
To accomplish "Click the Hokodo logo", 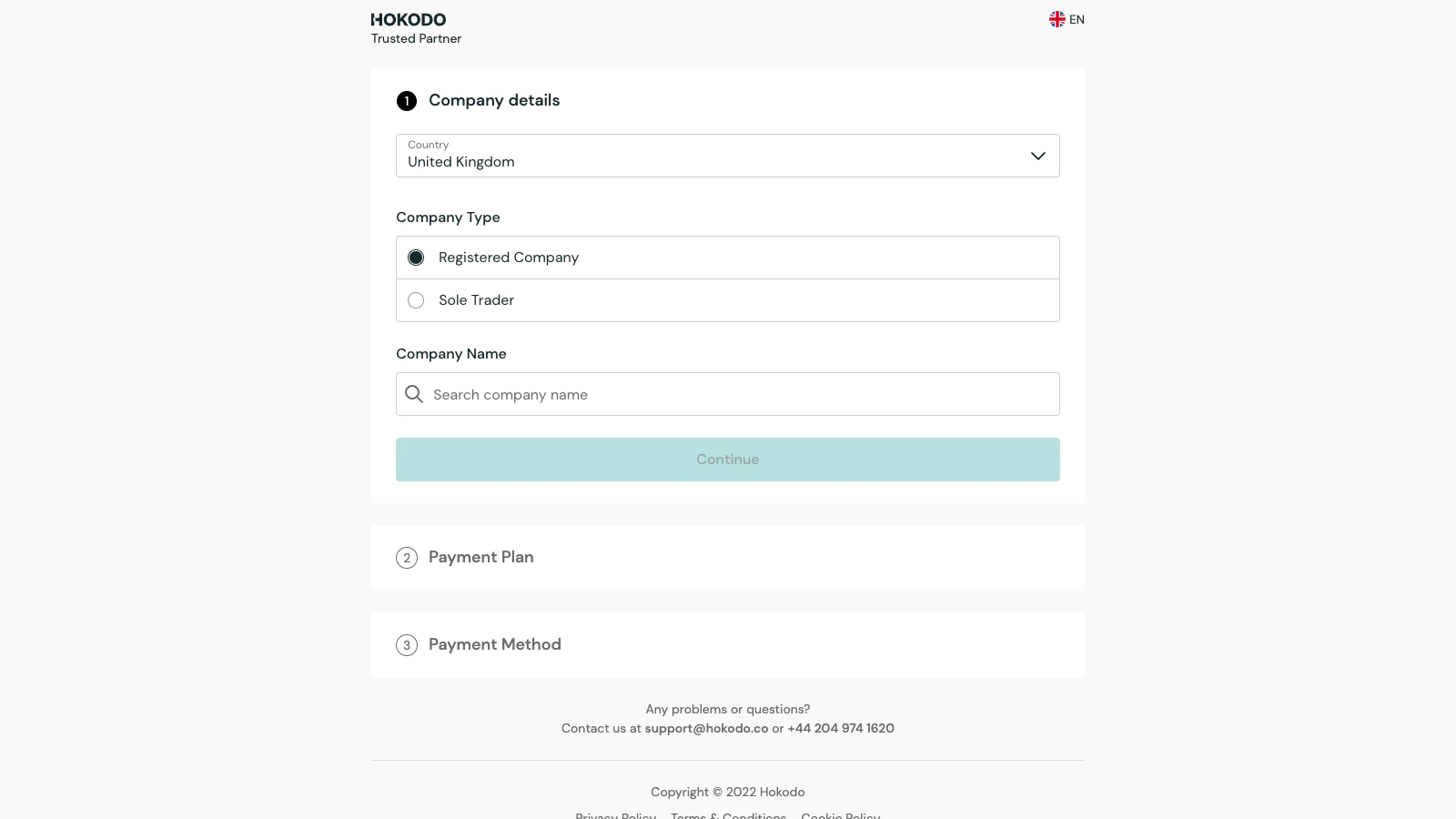I will pyautogui.click(x=409, y=19).
